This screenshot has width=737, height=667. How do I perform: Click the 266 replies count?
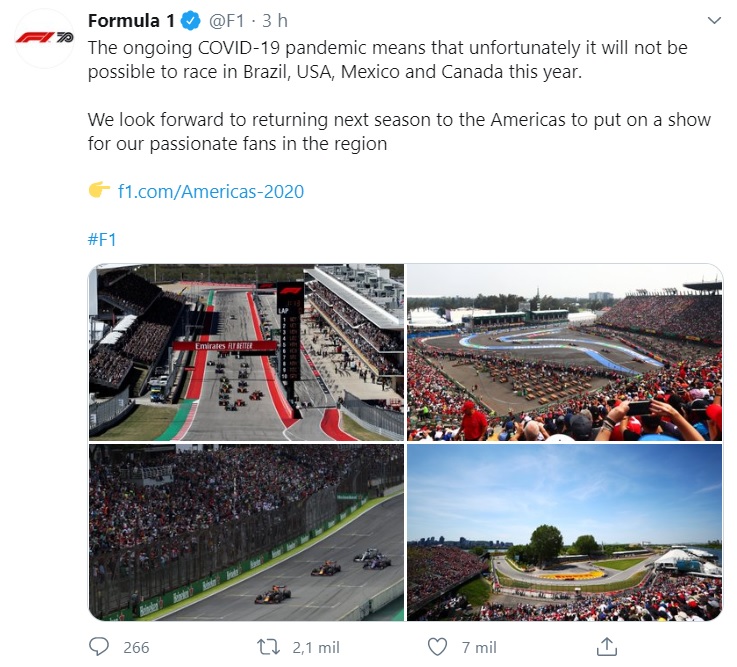coord(136,647)
